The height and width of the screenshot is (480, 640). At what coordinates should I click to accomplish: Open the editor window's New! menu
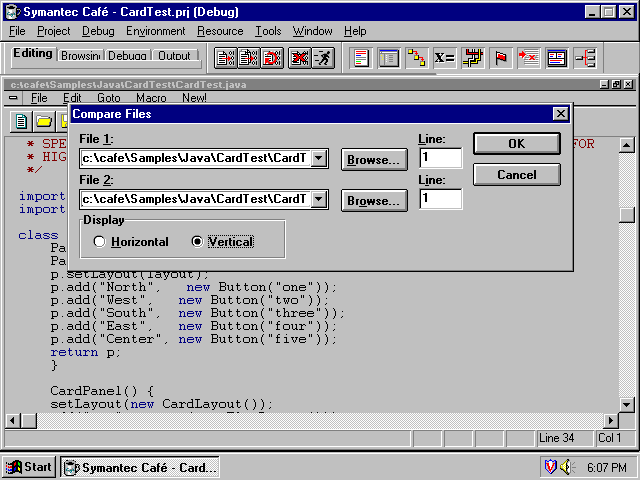(194, 98)
